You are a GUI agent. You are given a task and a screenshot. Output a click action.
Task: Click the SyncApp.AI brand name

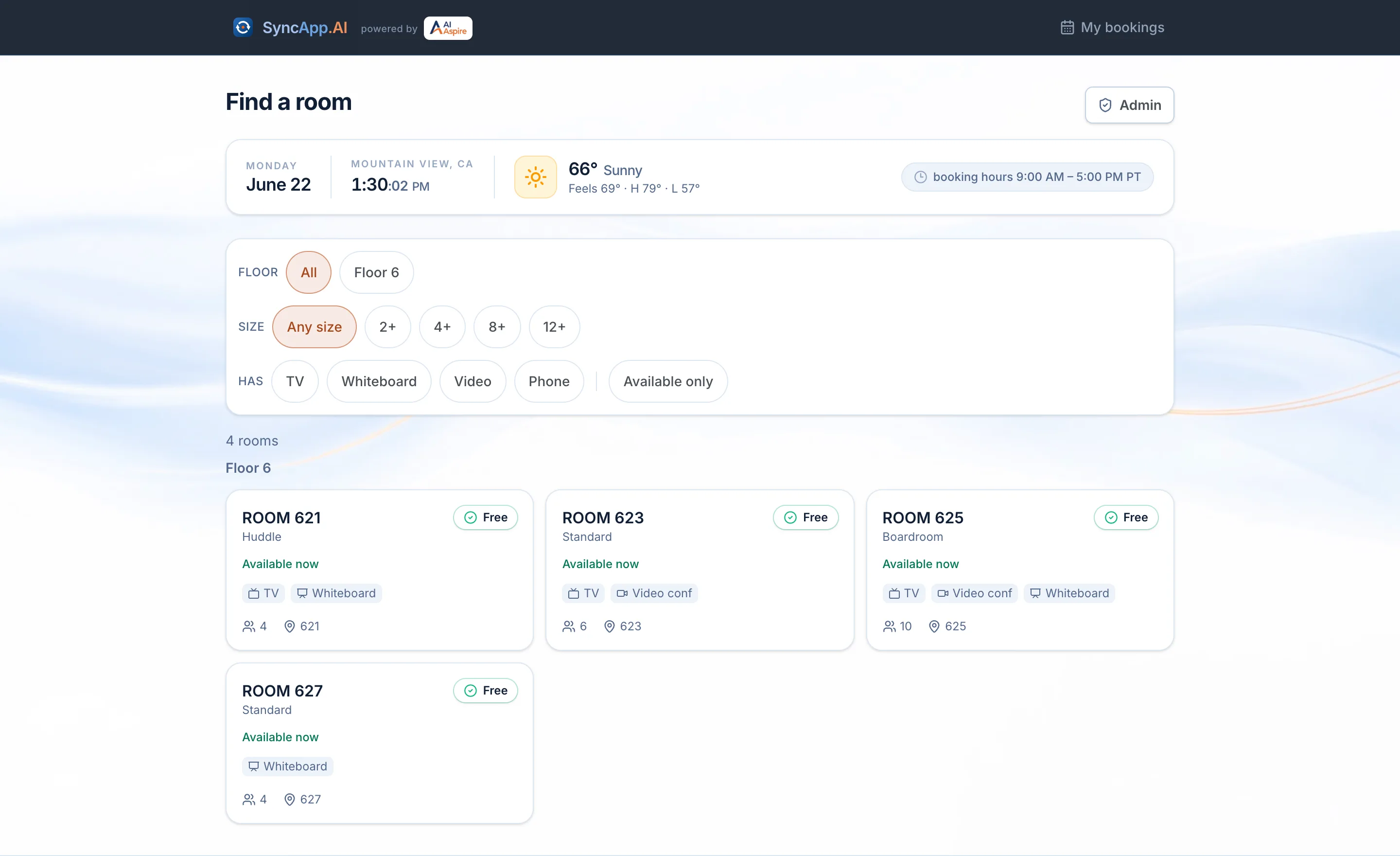click(x=304, y=27)
